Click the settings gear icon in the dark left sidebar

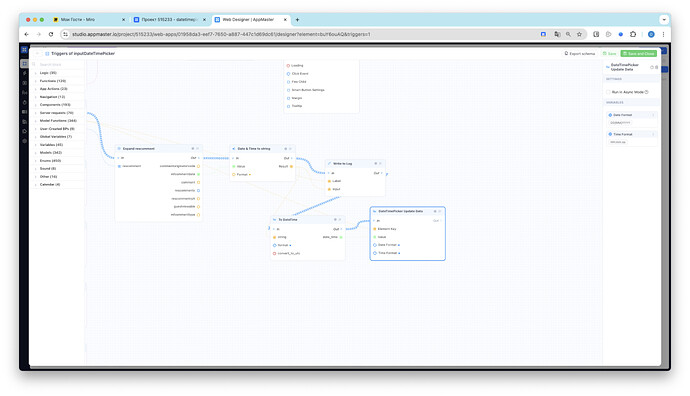pos(25,141)
